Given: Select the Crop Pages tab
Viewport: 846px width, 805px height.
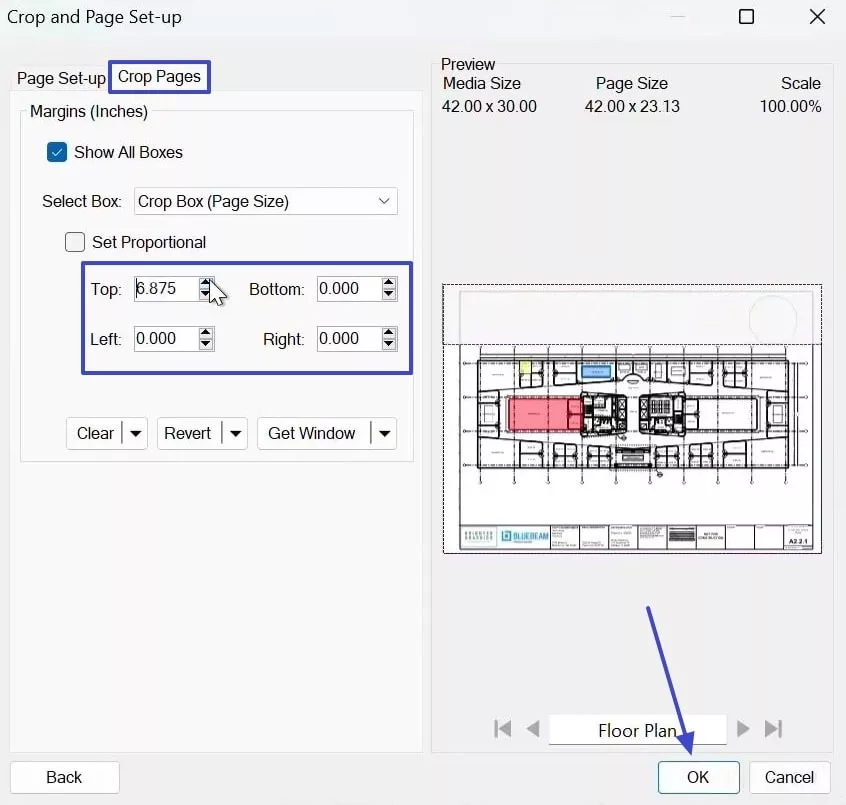Looking at the screenshot, I should tap(159, 76).
